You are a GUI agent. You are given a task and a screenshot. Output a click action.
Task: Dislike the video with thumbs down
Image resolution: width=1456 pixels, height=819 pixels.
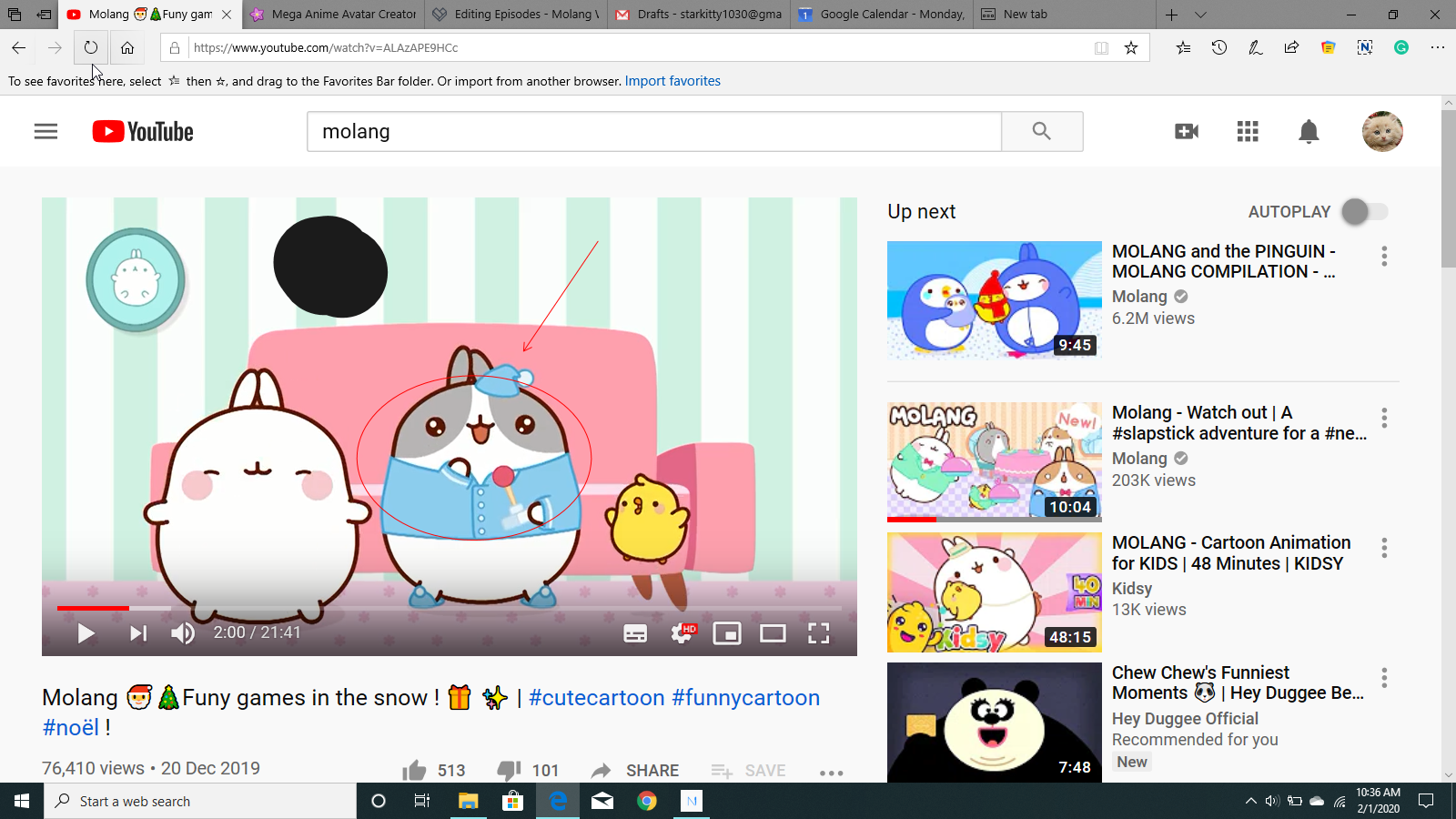509,771
